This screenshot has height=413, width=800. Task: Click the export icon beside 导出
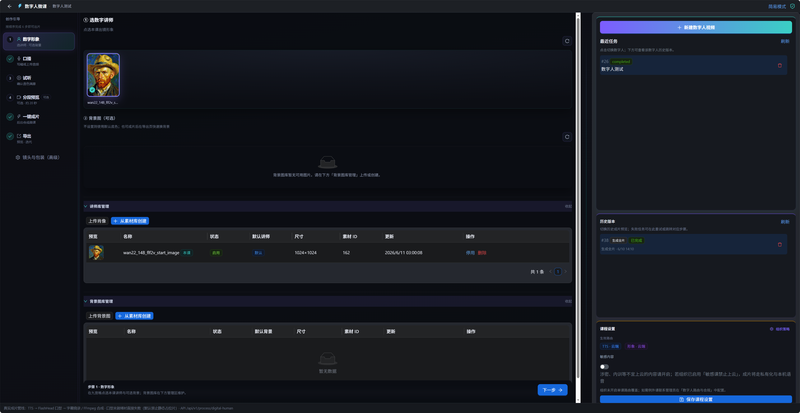[19, 136]
